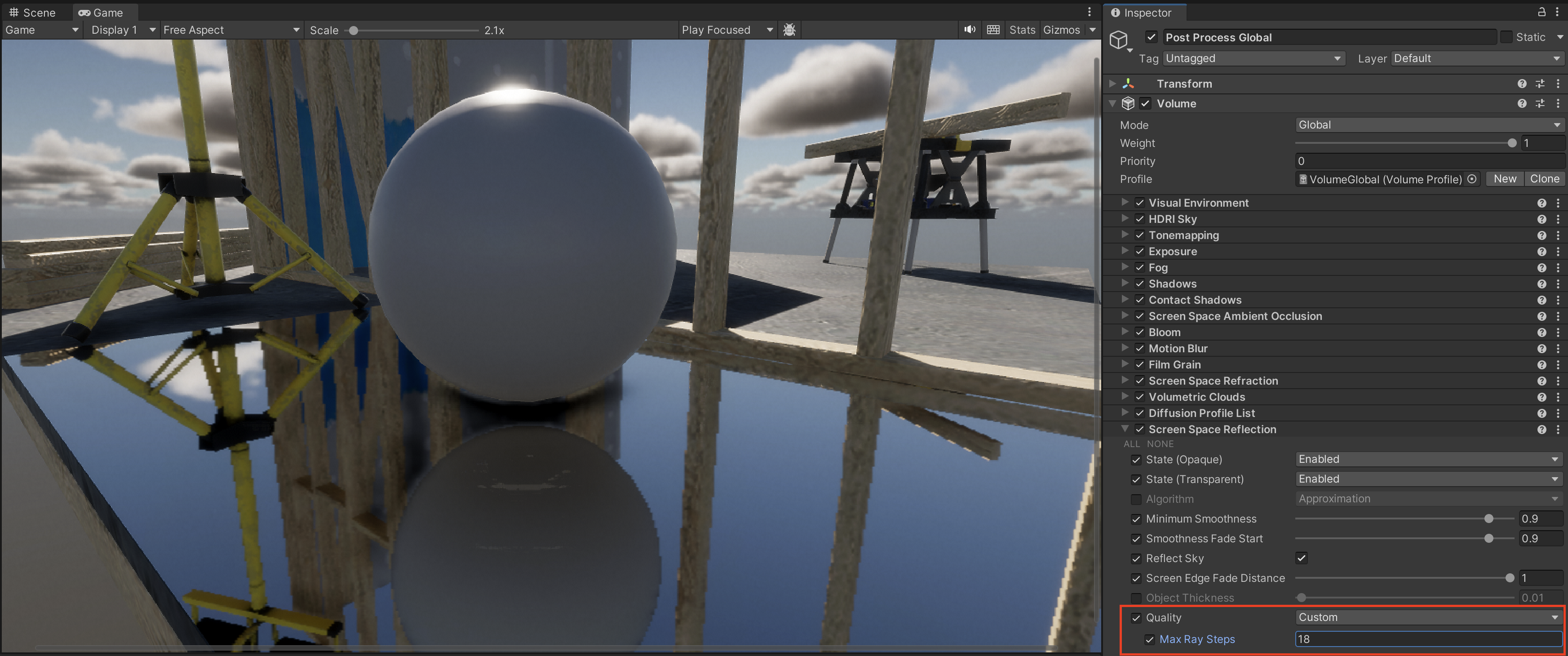
Task: Disable the Fog override checkbox
Action: [1139, 268]
